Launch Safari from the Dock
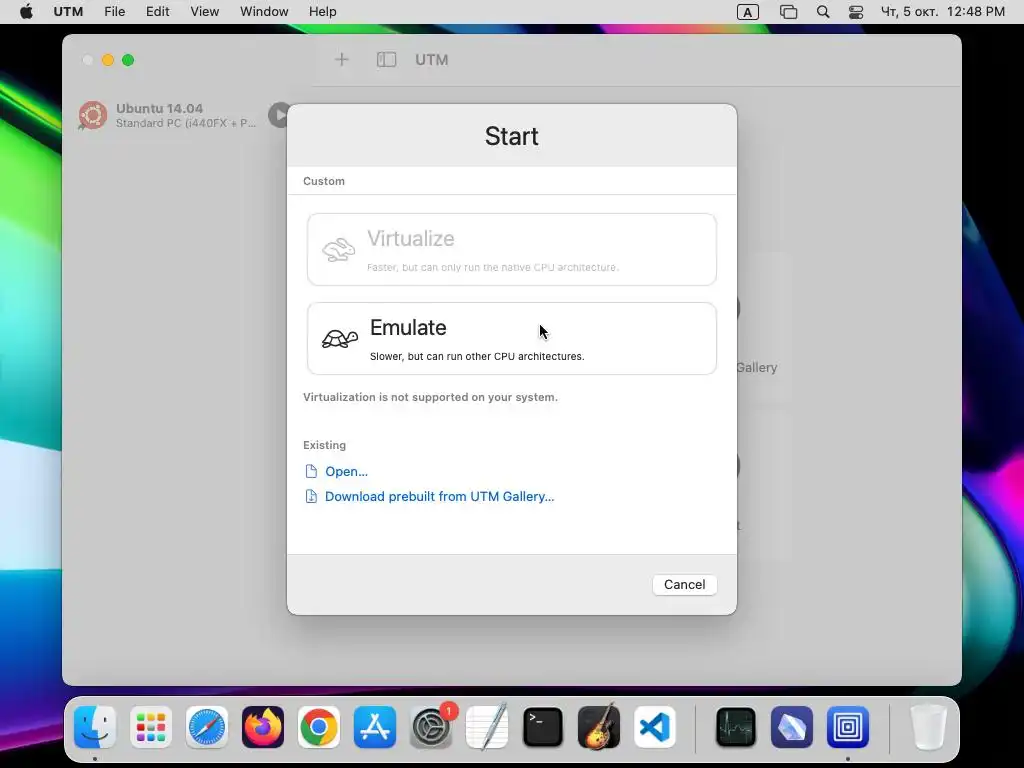 207,727
